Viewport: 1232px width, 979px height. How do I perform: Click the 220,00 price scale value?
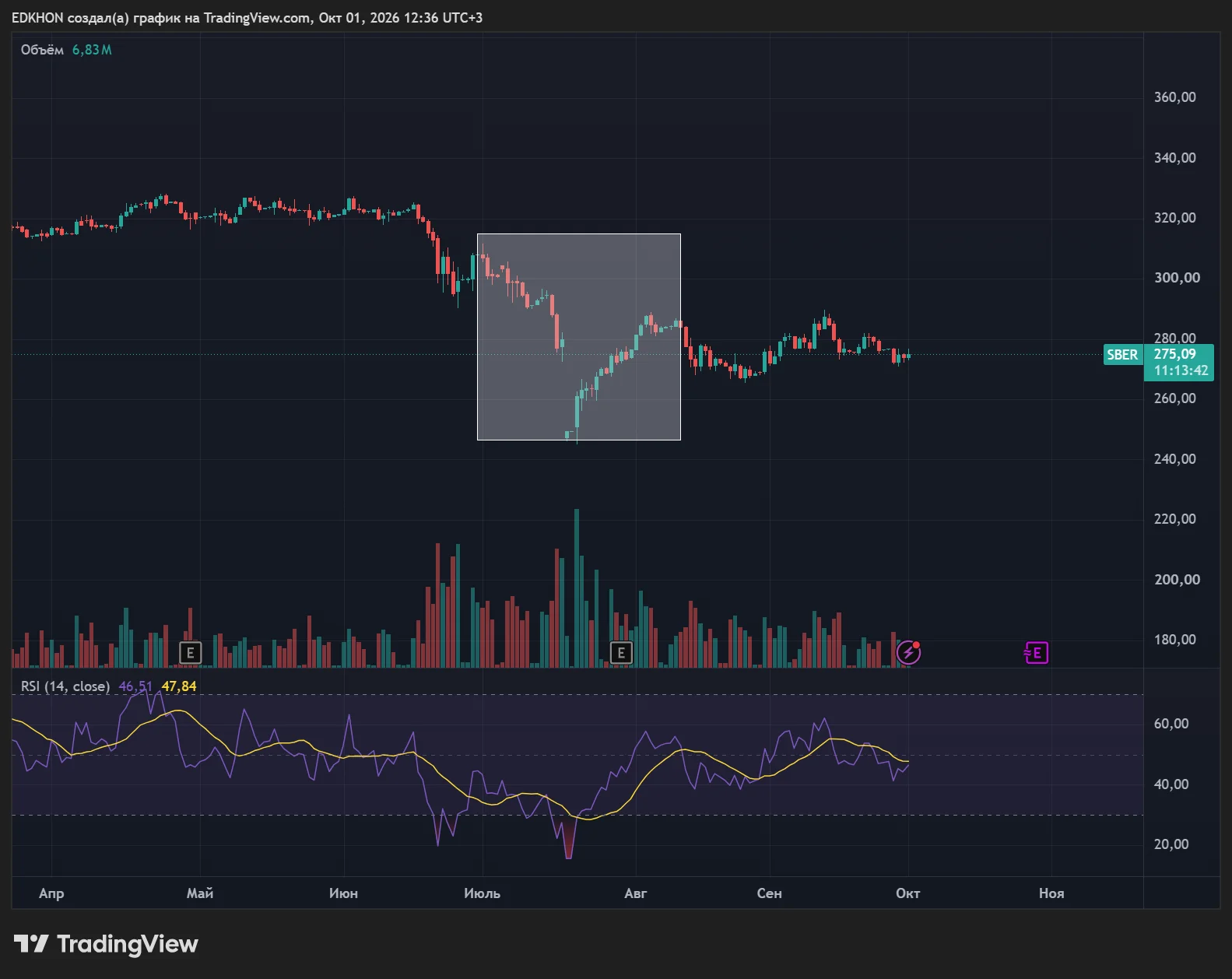coord(1175,519)
